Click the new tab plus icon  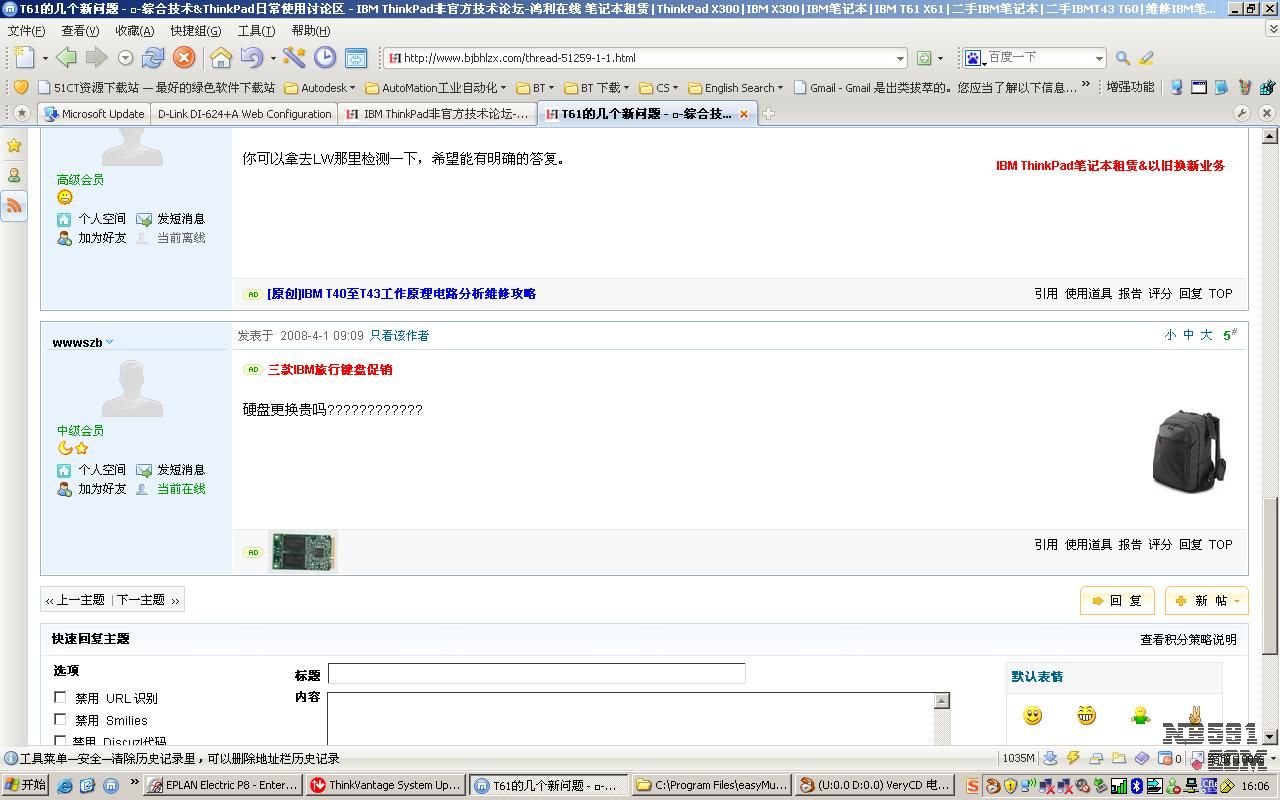coord(768,114)
